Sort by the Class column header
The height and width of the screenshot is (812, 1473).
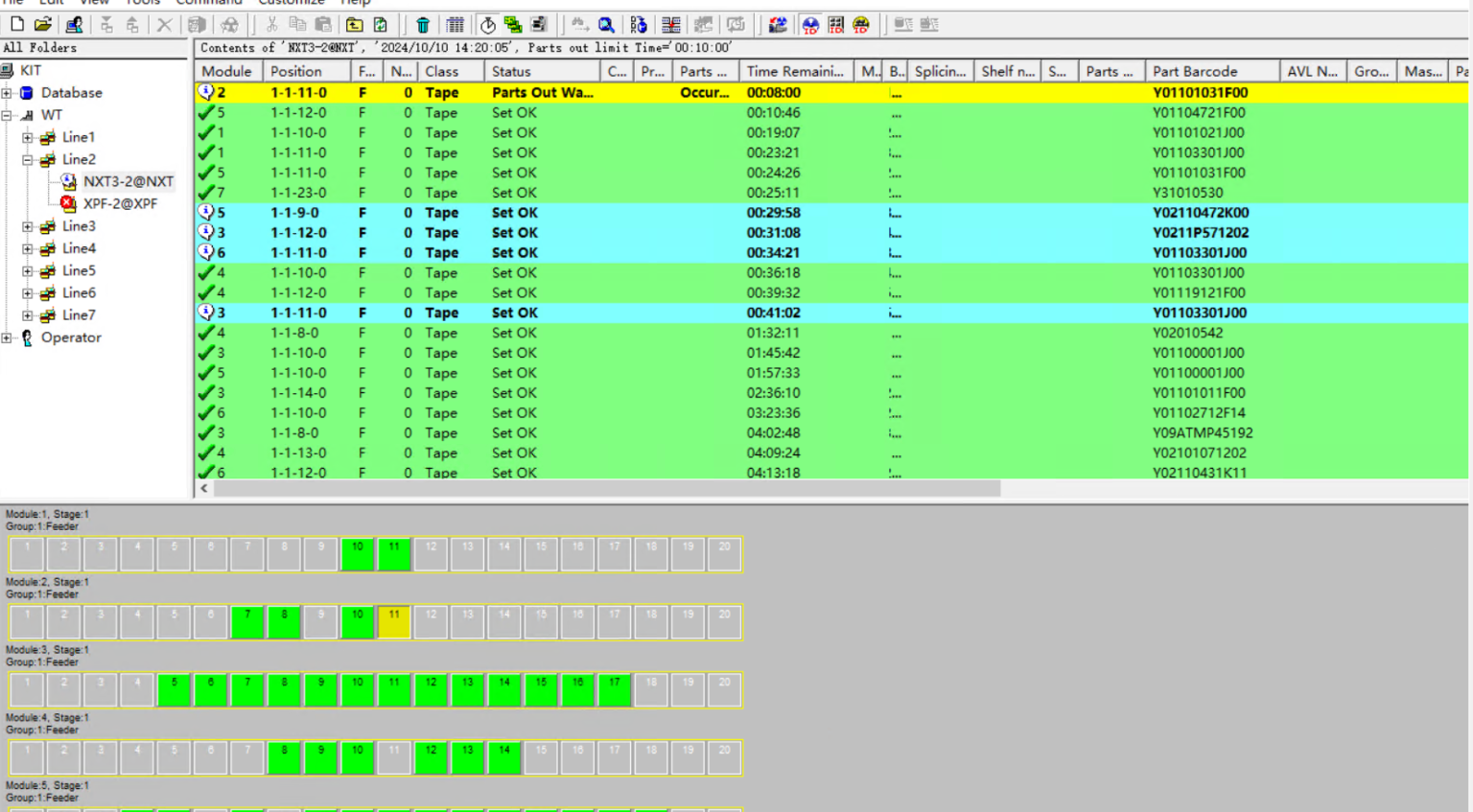click(x=451, y=71)
